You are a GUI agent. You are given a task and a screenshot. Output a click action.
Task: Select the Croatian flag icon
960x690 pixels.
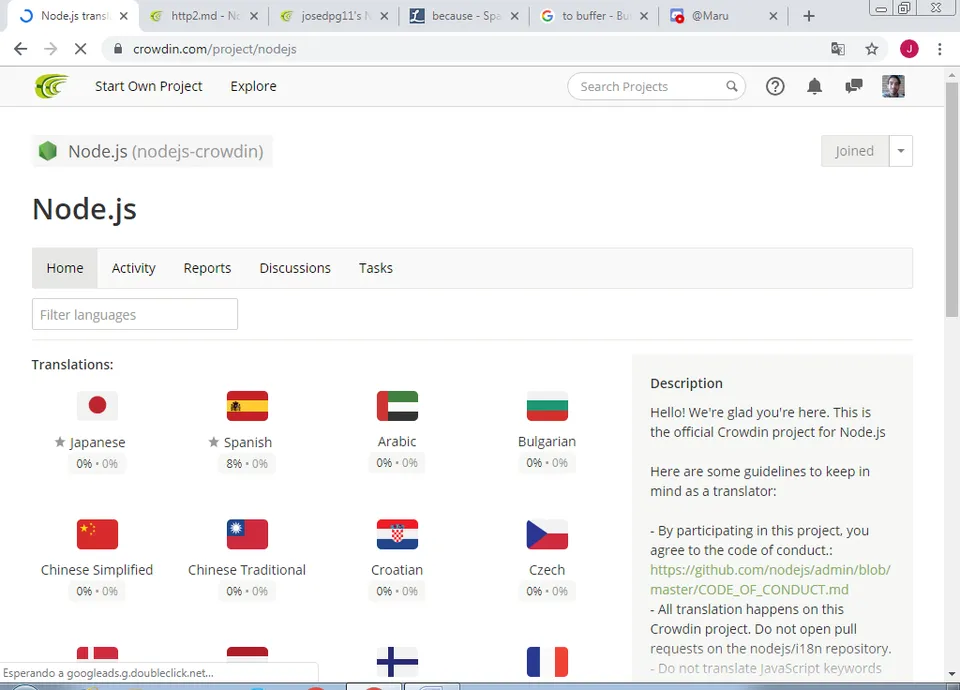click(397, 534)
